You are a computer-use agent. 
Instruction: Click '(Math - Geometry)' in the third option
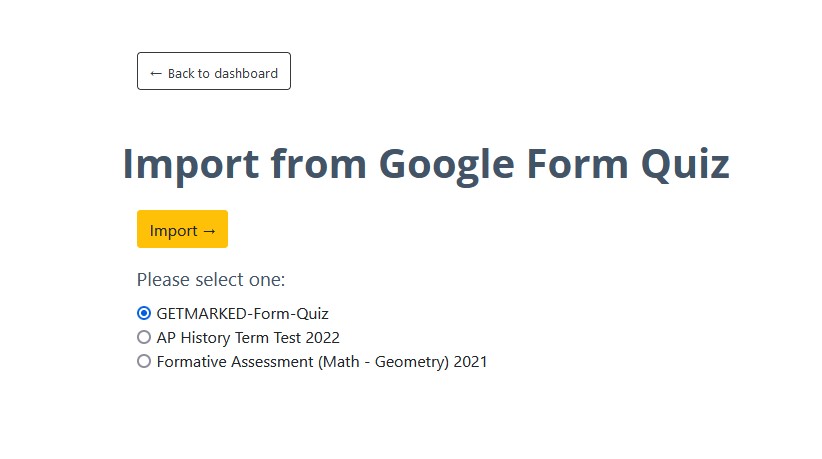[384, 362]
